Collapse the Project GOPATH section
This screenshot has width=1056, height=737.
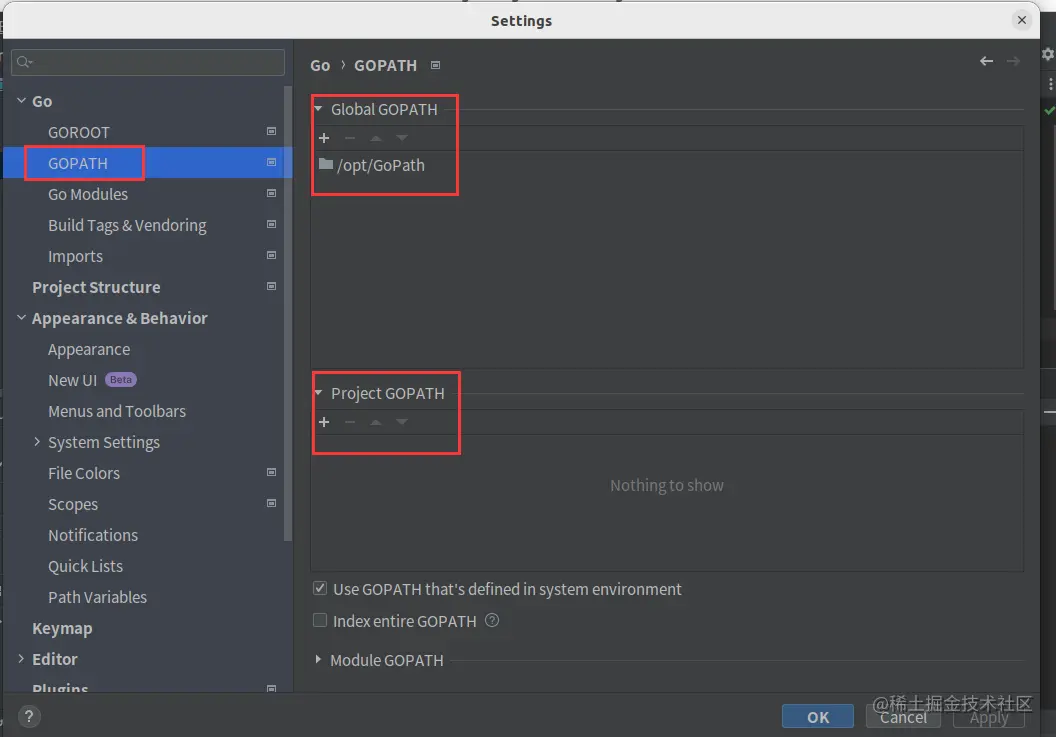319,393
